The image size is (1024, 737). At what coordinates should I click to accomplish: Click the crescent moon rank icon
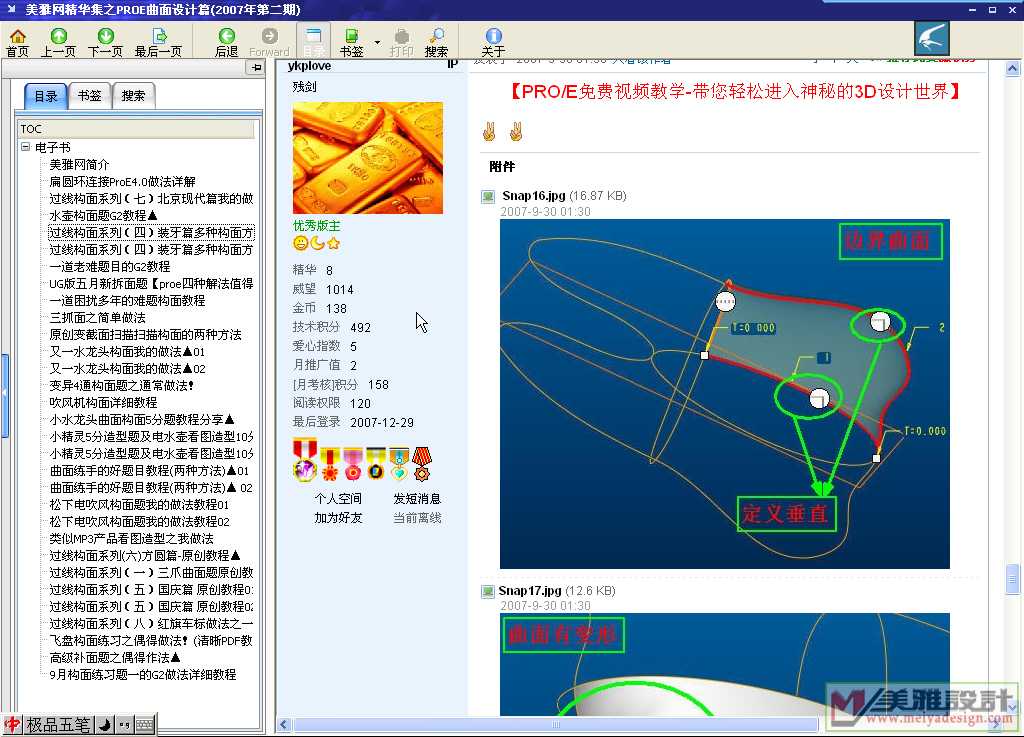coord(317,243)
